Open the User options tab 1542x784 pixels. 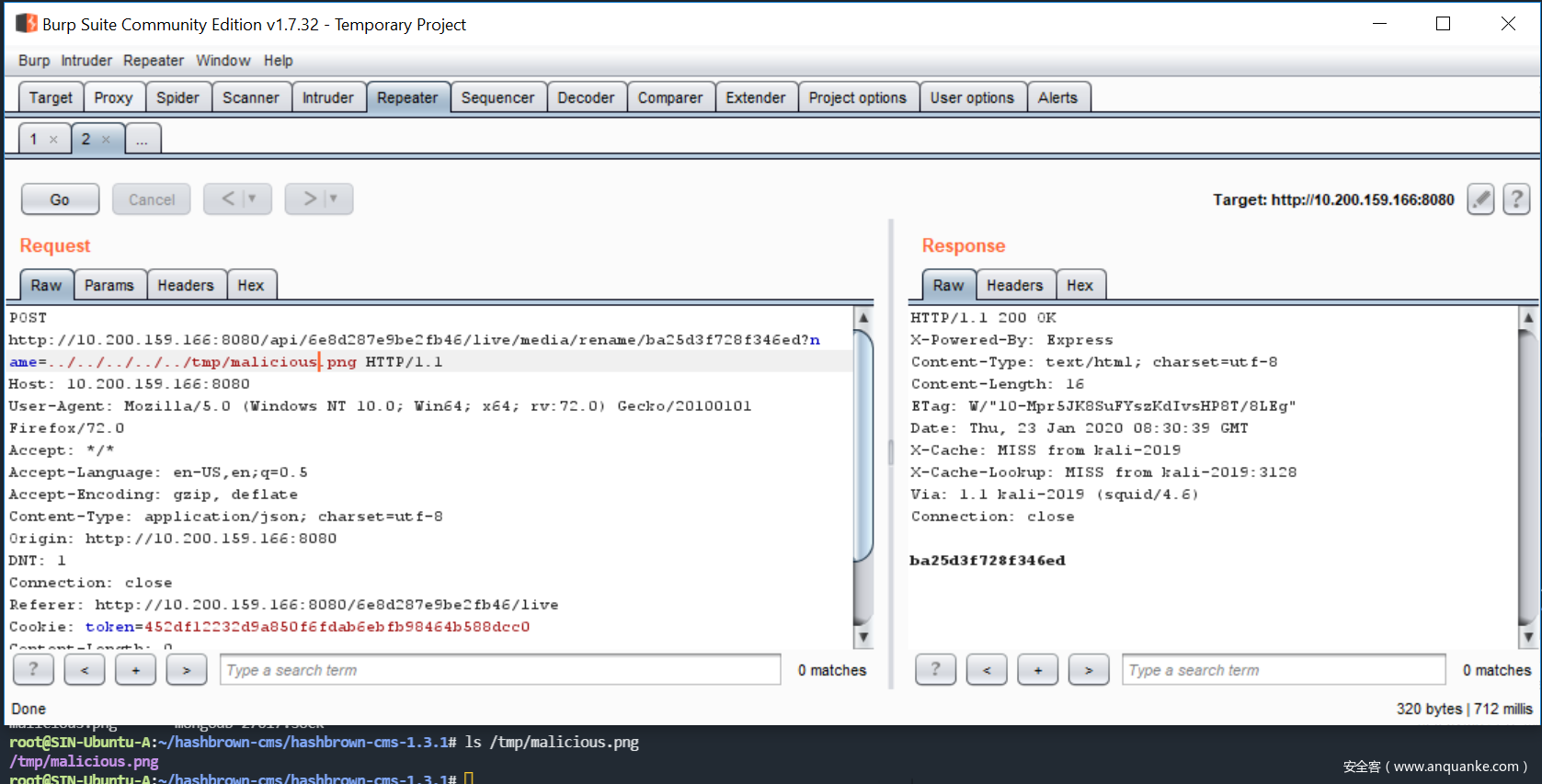(x=972, y=97)
